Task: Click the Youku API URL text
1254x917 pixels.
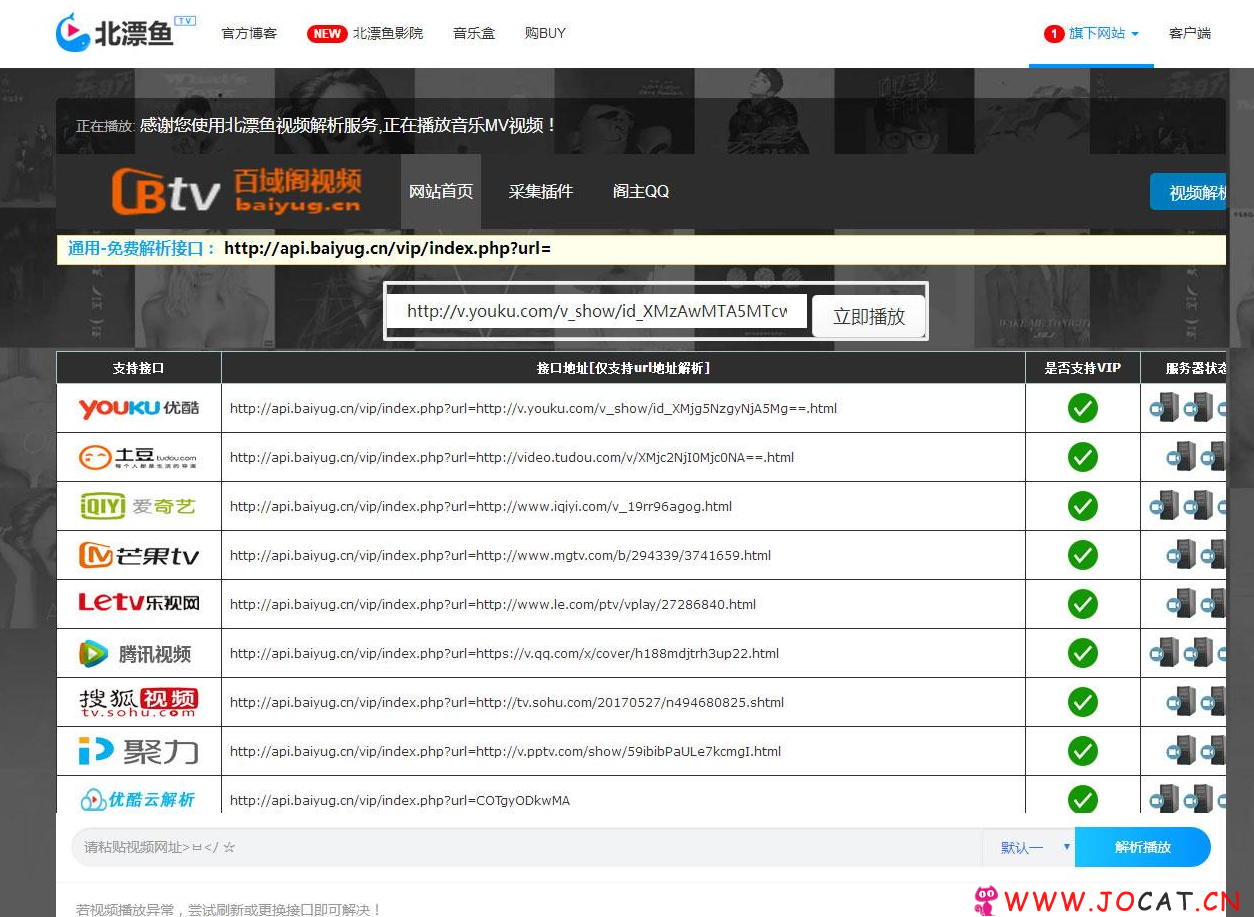Action: [533, 408]
